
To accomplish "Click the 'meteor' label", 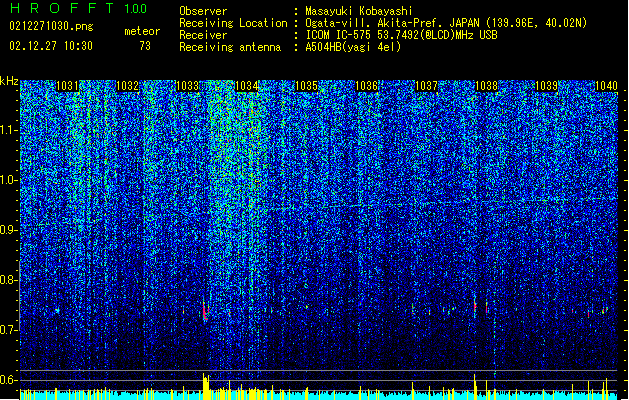I will tap(142, 31).
